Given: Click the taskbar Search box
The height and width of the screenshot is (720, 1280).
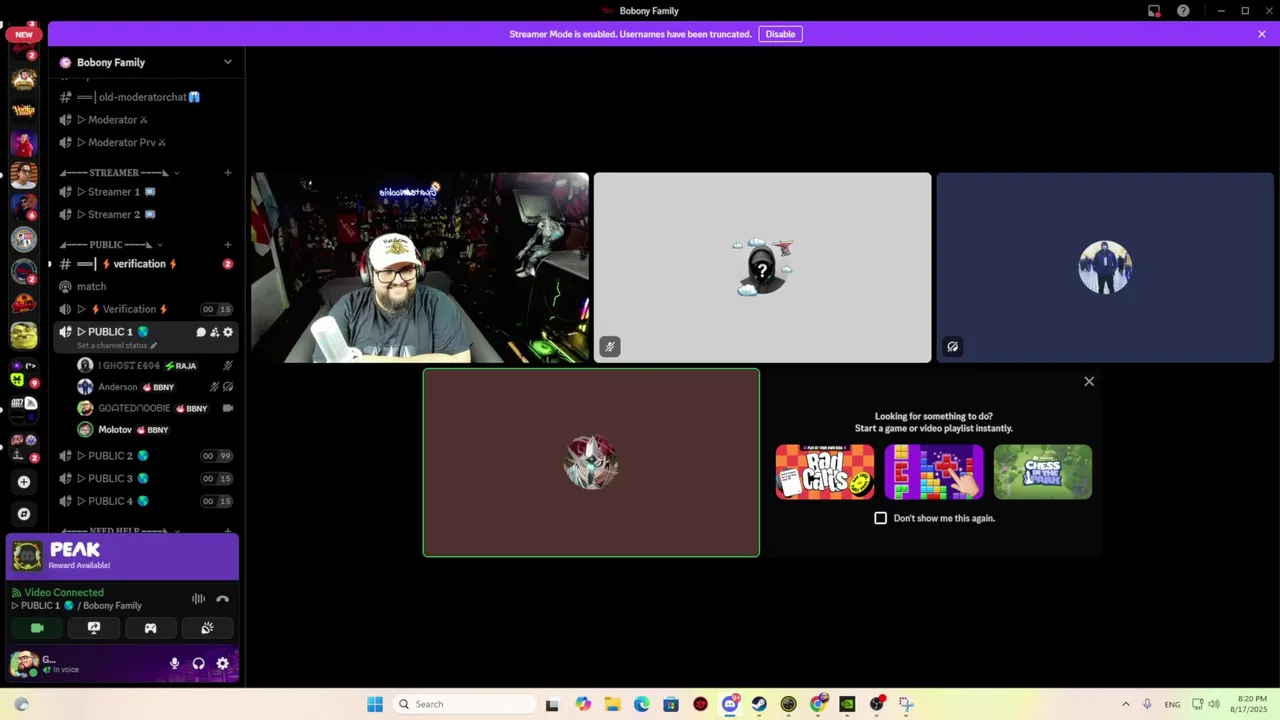Looking at the screenshot, I should [465, 704].
